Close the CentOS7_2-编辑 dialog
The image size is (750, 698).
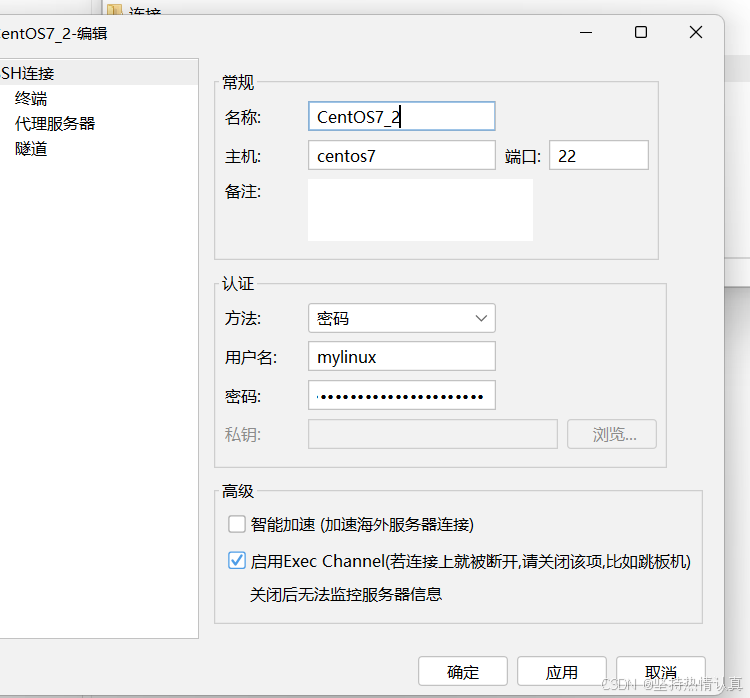(x=696, y=33)
